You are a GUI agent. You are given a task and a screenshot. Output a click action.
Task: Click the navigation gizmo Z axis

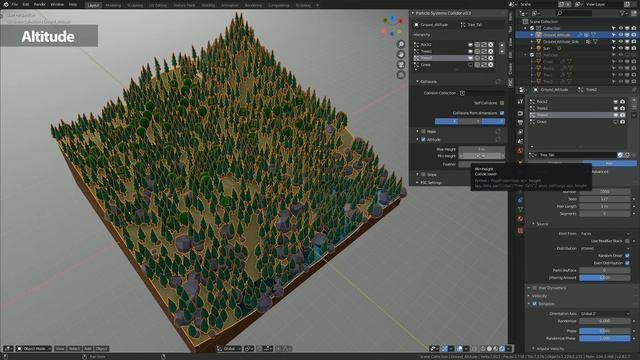click(392, 19)
